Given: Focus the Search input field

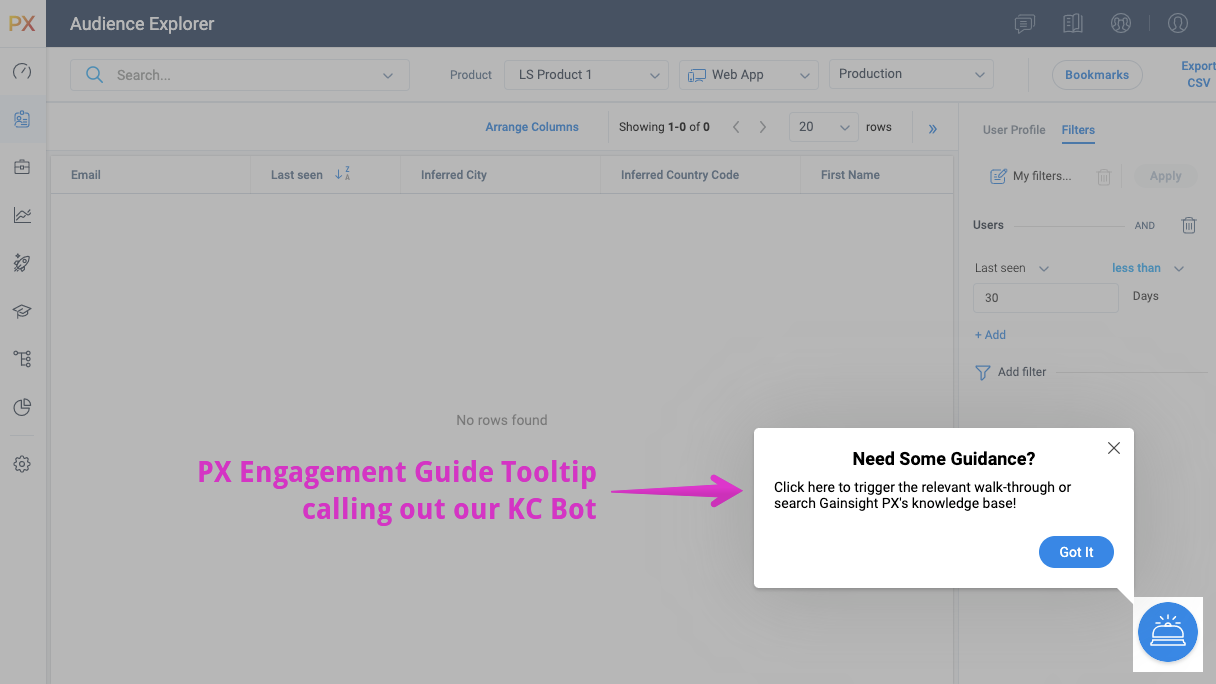Looking at the screenshot, I should tap(240, 75).
